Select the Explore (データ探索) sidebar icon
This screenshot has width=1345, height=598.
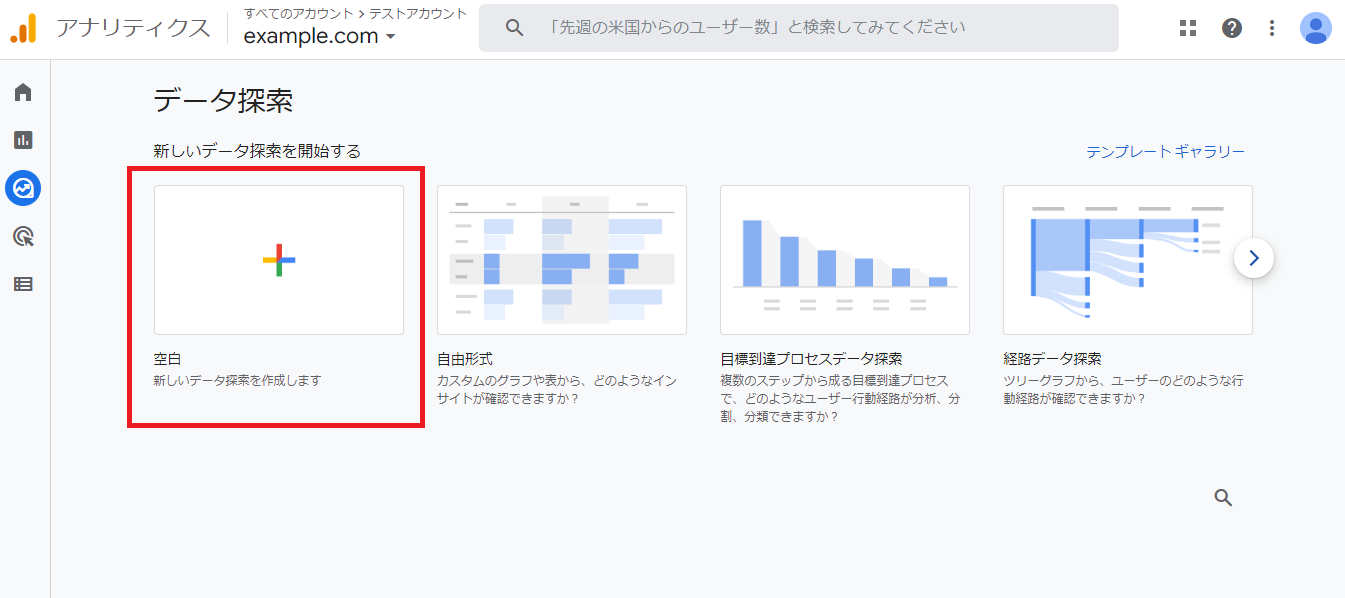coord(23,188)
